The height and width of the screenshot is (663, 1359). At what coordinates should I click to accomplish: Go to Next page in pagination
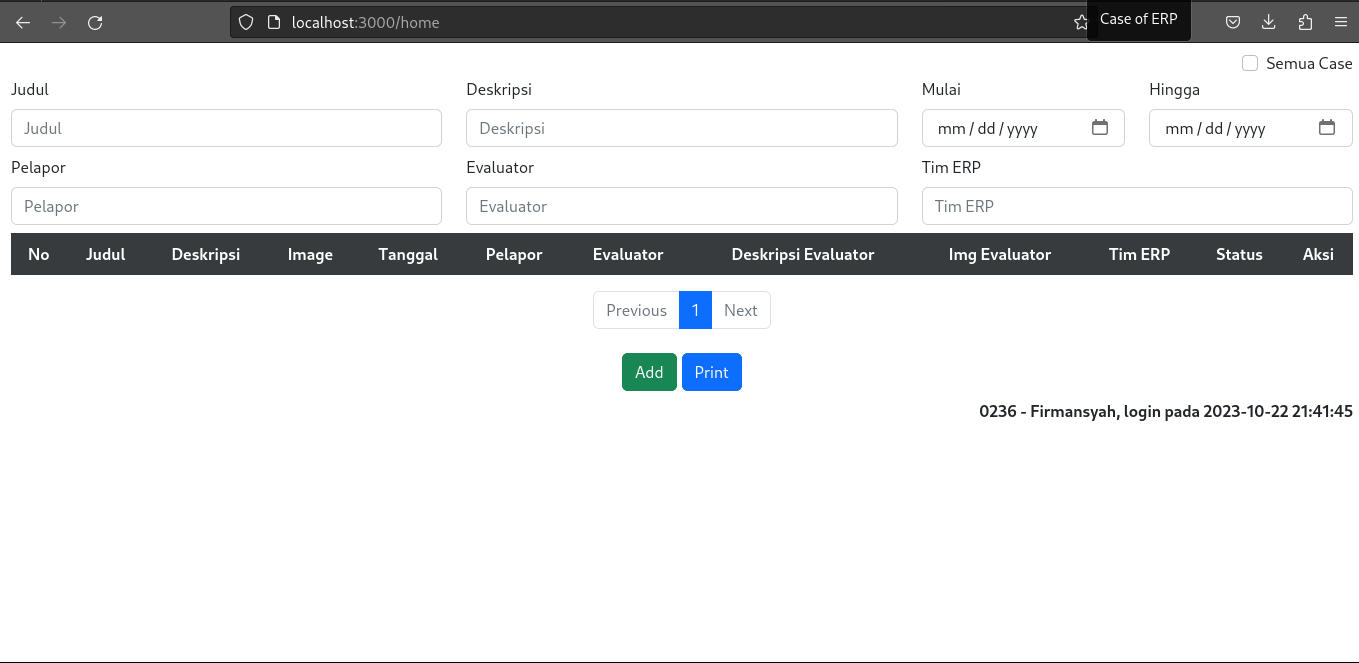coord(740,310)
